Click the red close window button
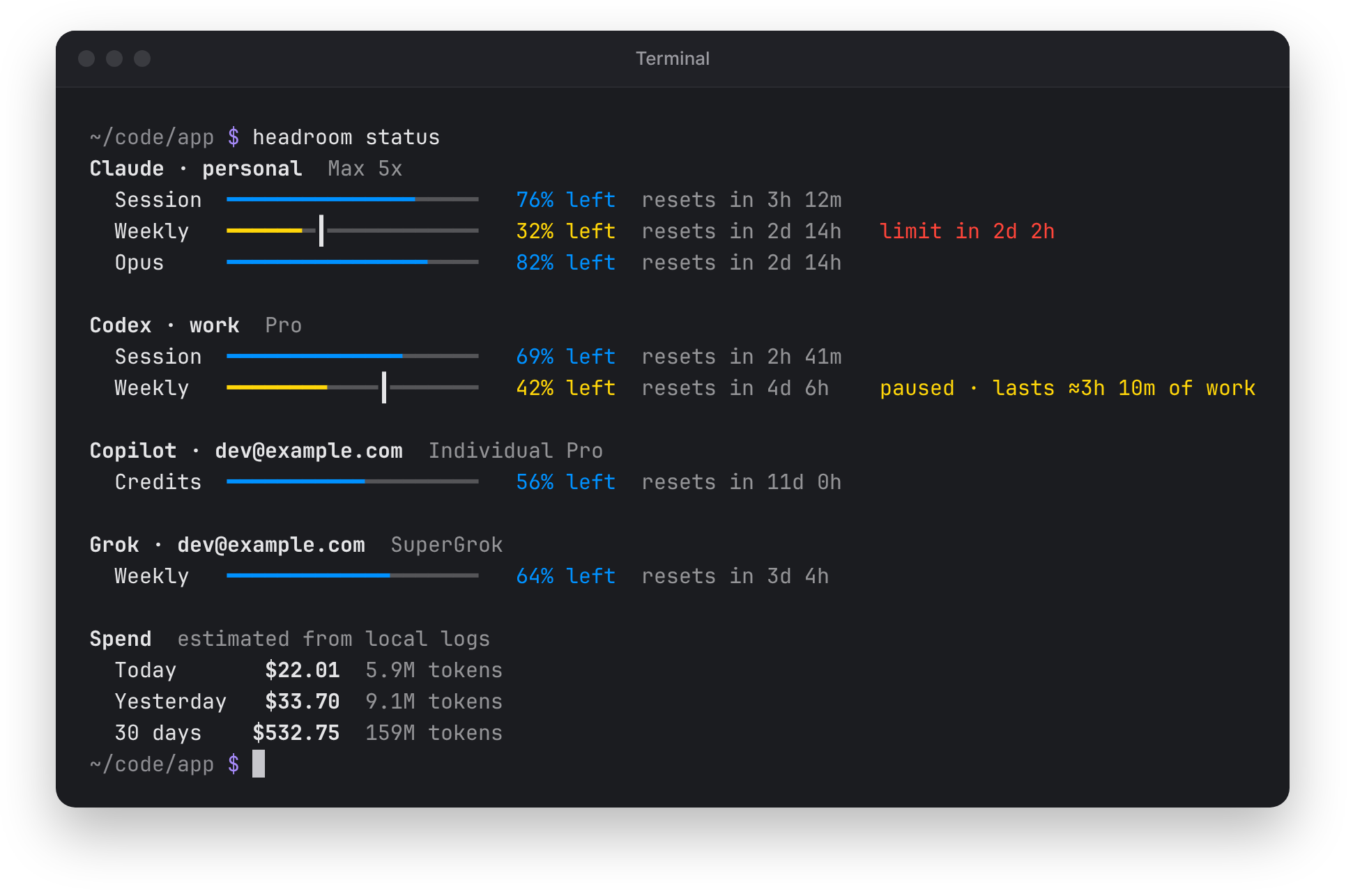1353x896 pixels. point(86,59)
